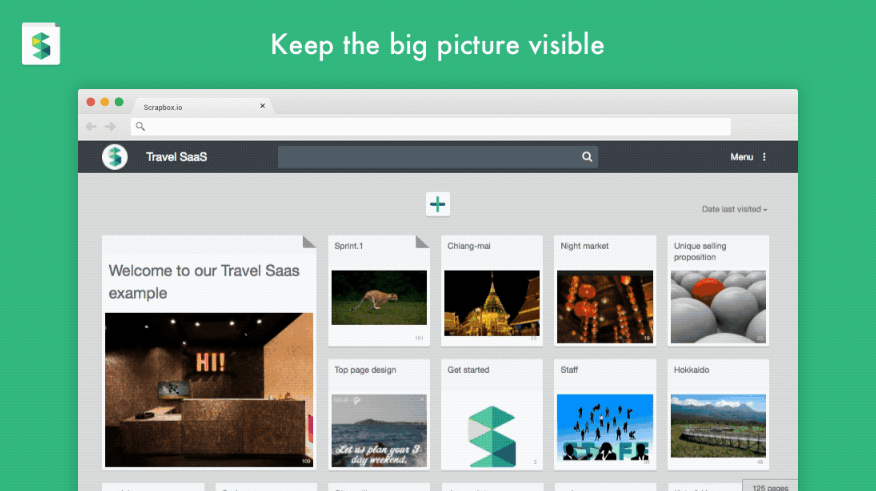Close the Scrapbox.io tab
Screen dimensions: 876x491
[x=263, y=106]
